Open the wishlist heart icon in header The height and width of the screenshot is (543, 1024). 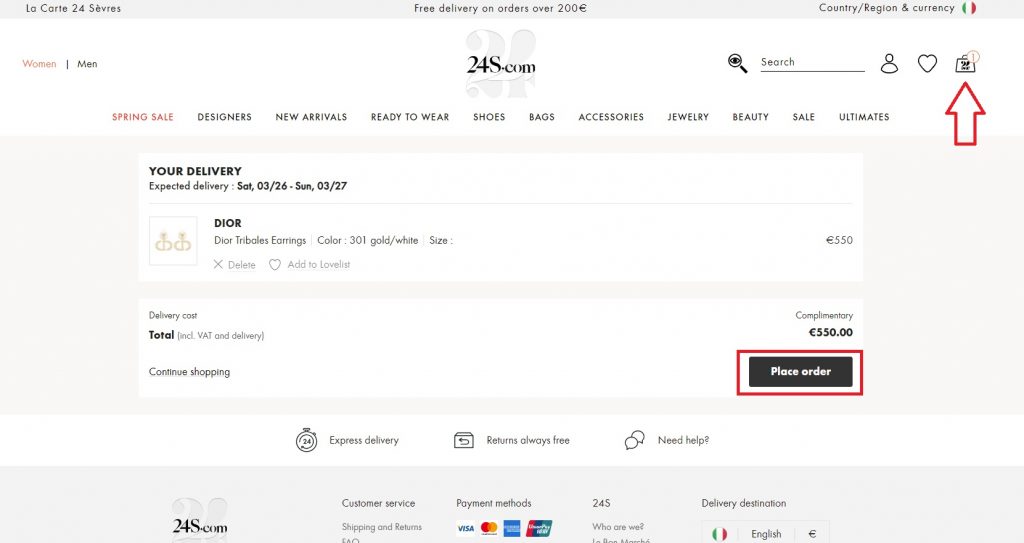[x=927, y=64]
